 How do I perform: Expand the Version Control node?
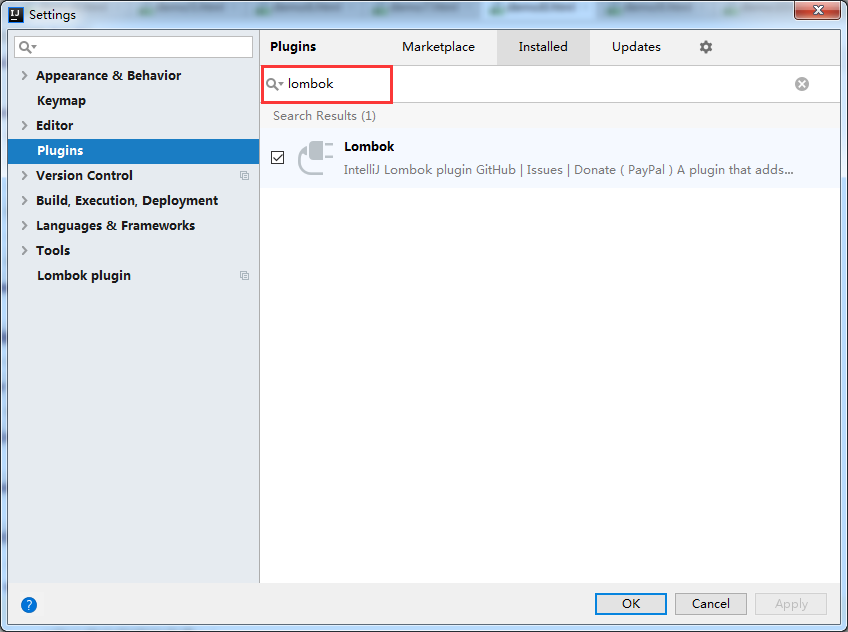pos(24,176)
